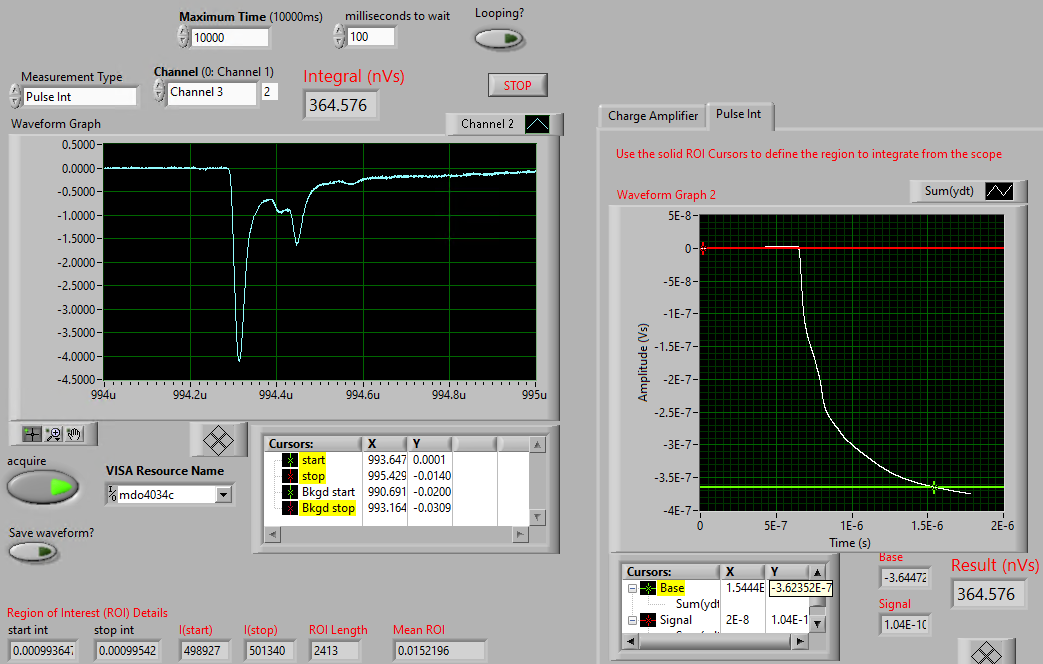Image resolution: width=1043 pixels, height=664 pixels.
Task: Toggle the Save waveform switch
Action: pos(33,551)
